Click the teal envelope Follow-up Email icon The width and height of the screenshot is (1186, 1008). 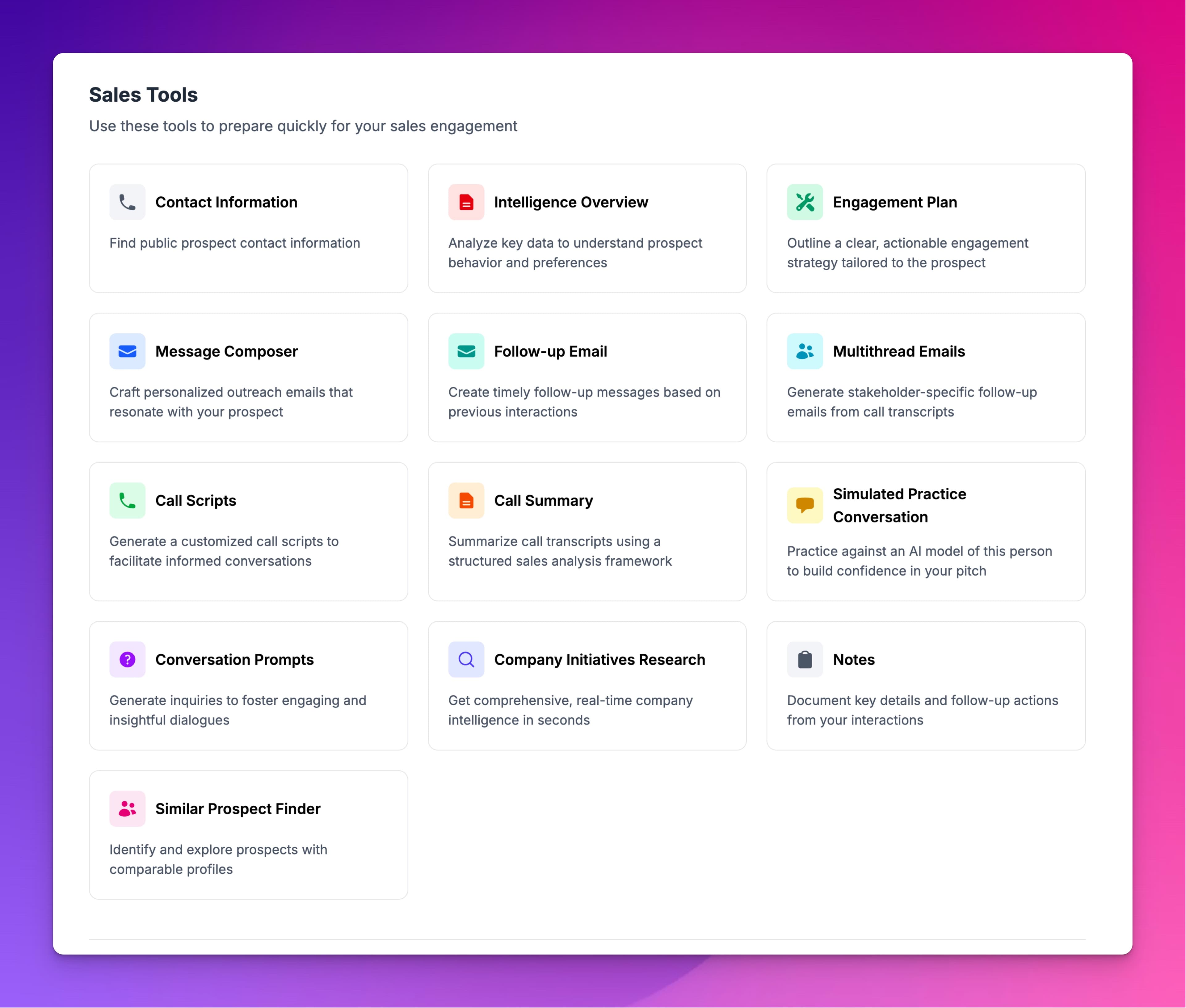coord(466,351)
